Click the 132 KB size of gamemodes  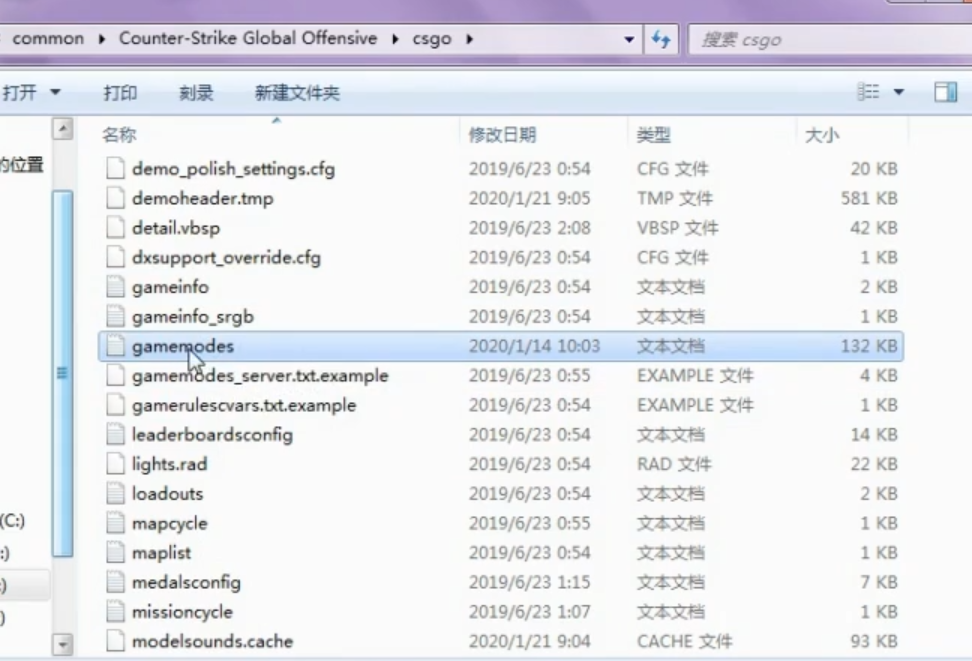(869, 346)
